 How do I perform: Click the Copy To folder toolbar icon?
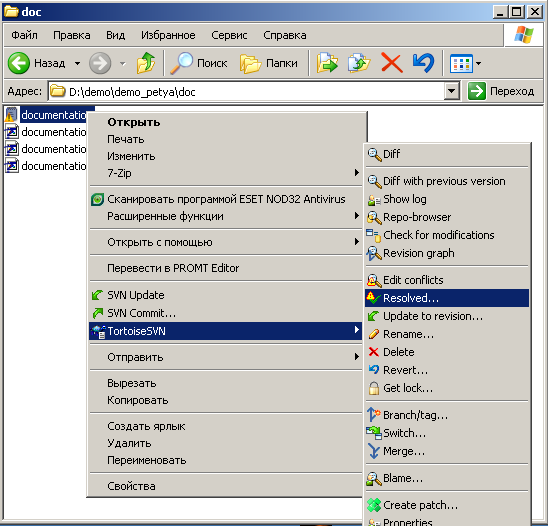[x=359, y=63]
